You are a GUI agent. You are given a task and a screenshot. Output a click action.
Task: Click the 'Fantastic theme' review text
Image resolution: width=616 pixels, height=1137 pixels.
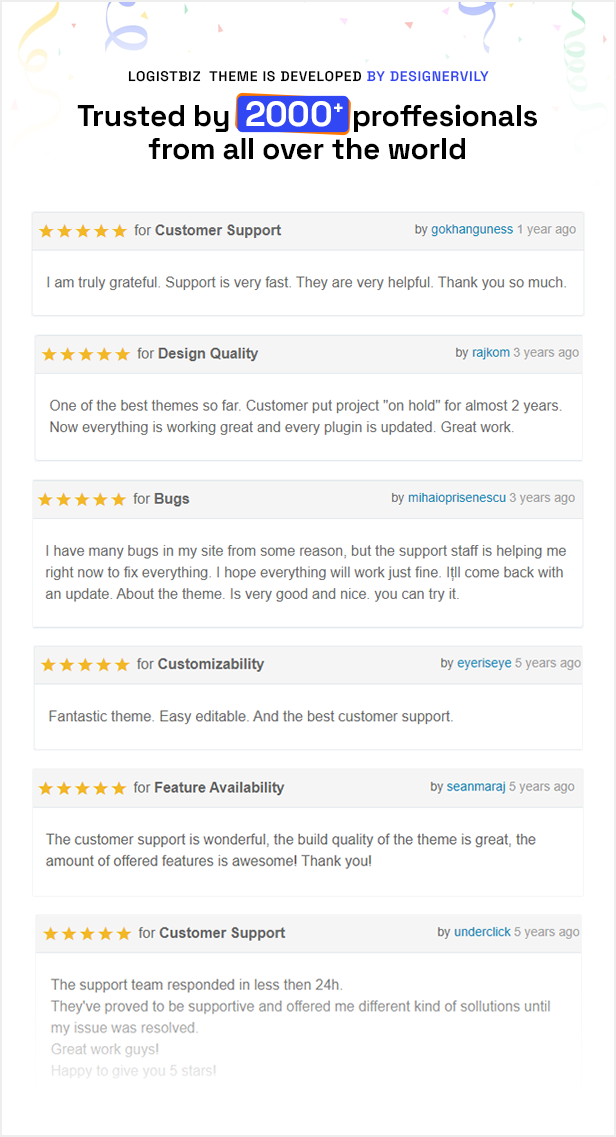pyautogui.click(x=251, y=717)
